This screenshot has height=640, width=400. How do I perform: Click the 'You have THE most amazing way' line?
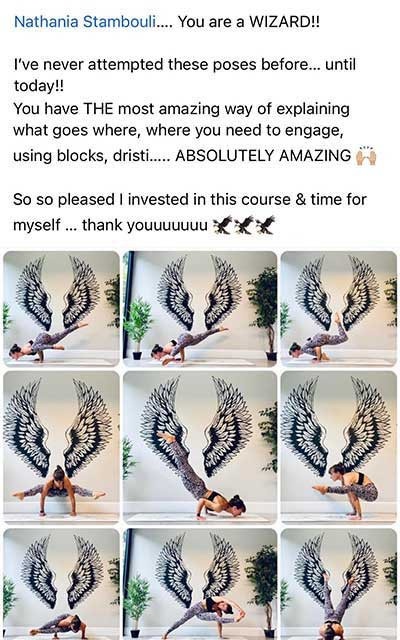[181, 109]
